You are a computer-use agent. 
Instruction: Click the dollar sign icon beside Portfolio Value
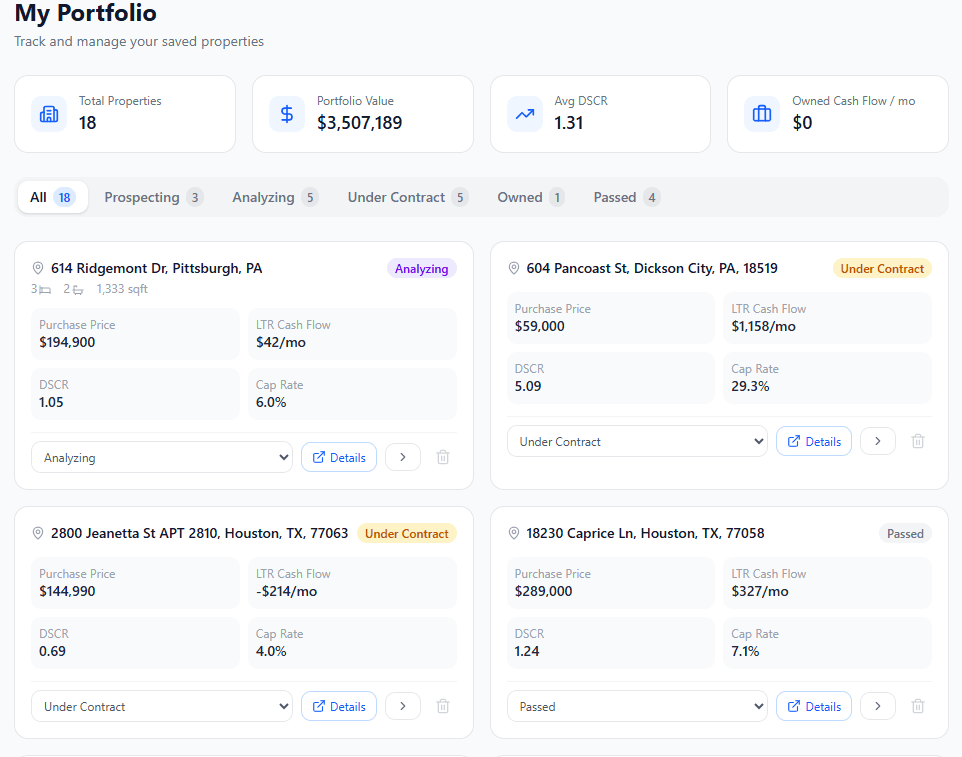(287, 114)
